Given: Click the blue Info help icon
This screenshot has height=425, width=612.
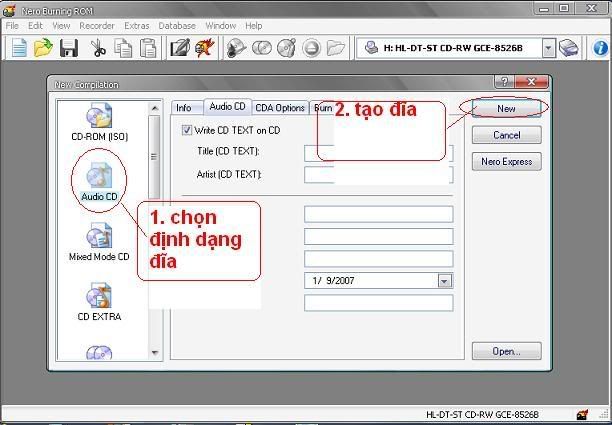Looking at the screenshot, I should tap(600, 48).
